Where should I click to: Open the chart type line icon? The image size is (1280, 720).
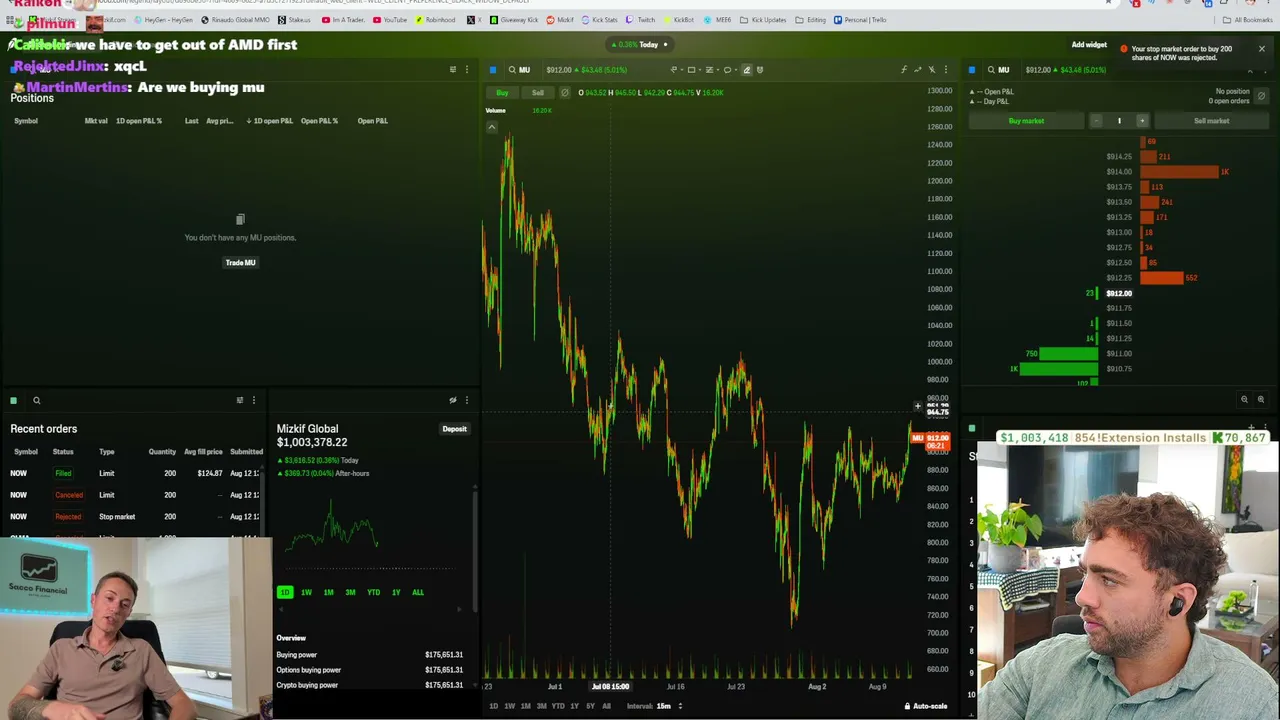(x=917, y=70)
